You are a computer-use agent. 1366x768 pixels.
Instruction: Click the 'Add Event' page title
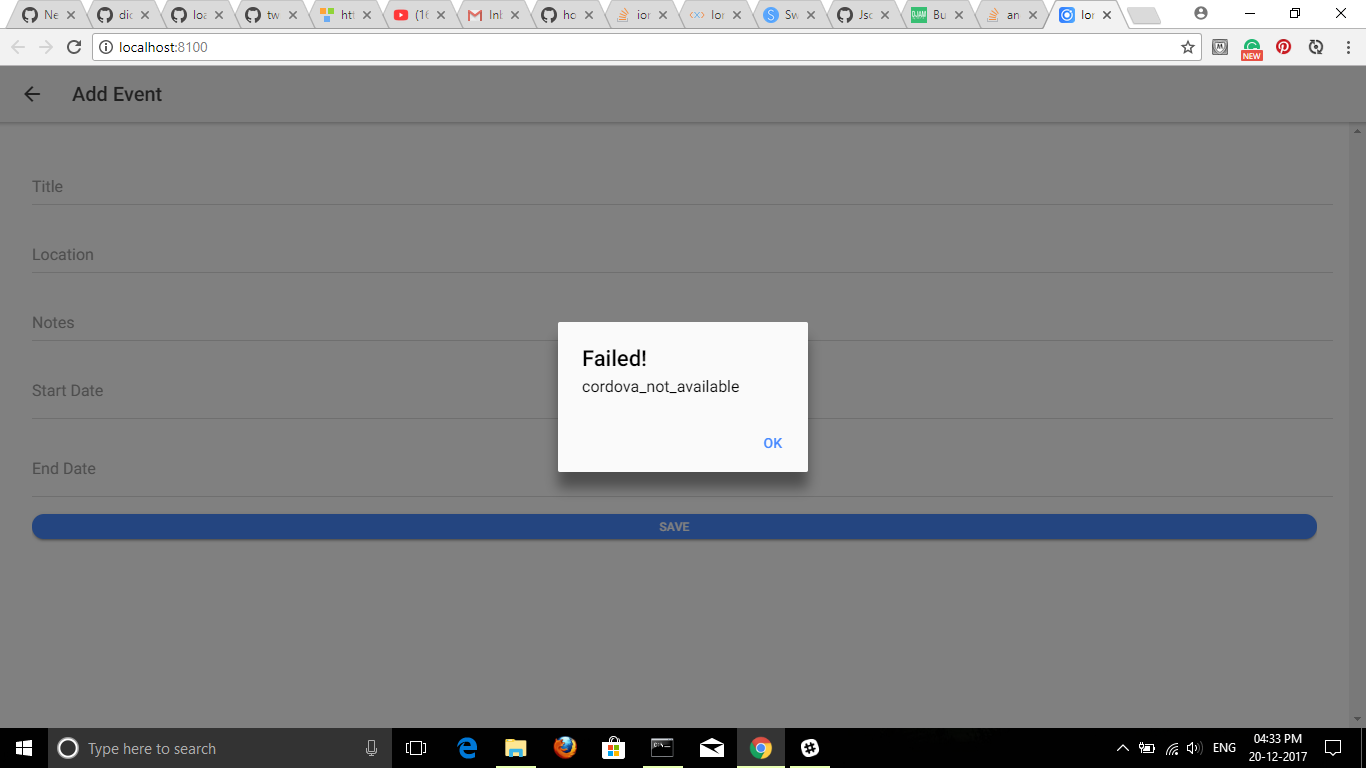tap(117, 94)
